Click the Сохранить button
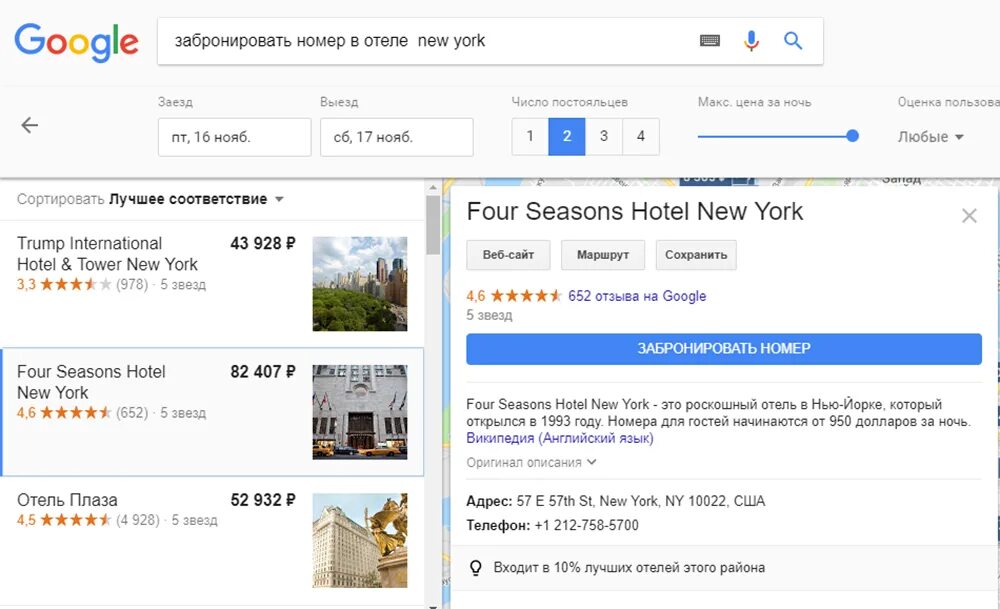 coord(696,255)
